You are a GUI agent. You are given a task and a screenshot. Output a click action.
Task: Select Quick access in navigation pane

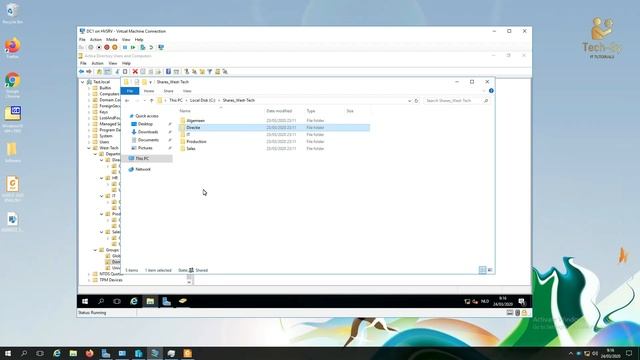coord(147,116)
